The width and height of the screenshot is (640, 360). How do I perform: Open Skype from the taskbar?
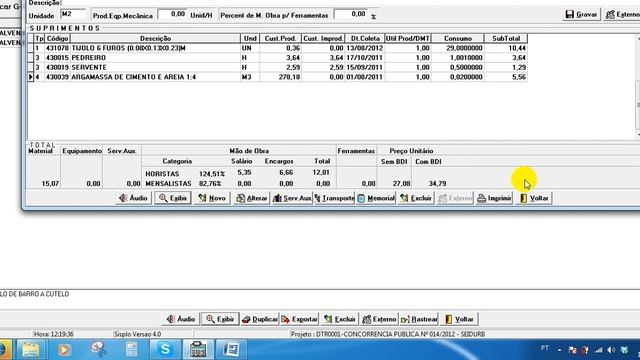click(x=165, y=349)
